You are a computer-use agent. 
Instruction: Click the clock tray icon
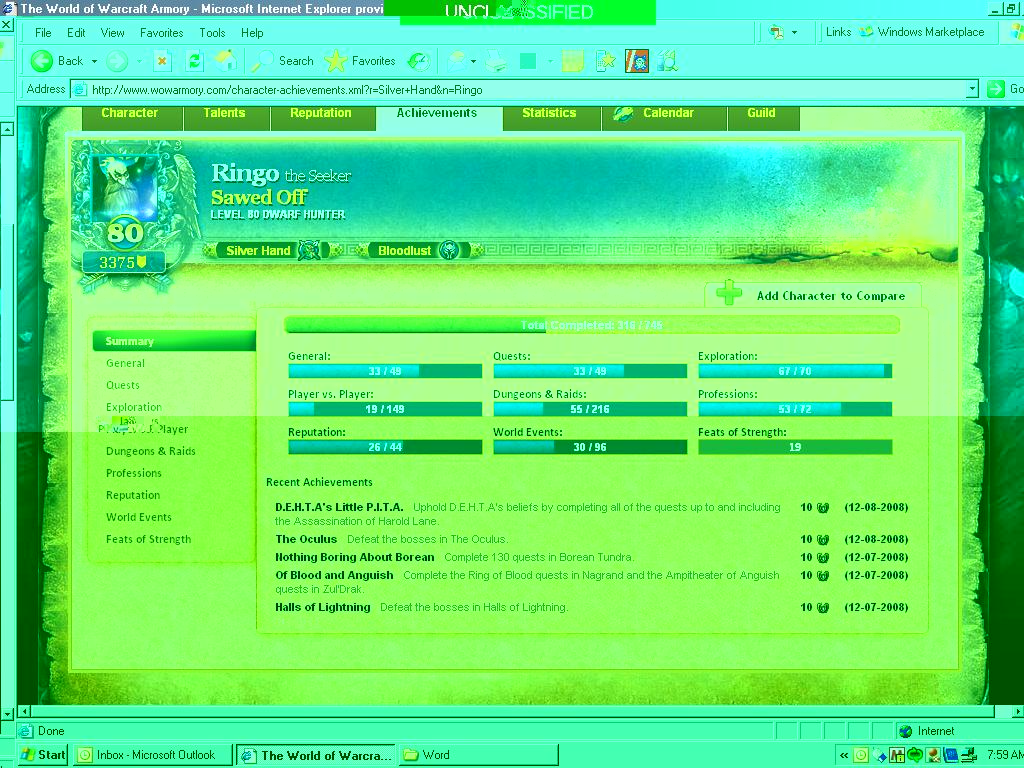click(x=861, y=755)
